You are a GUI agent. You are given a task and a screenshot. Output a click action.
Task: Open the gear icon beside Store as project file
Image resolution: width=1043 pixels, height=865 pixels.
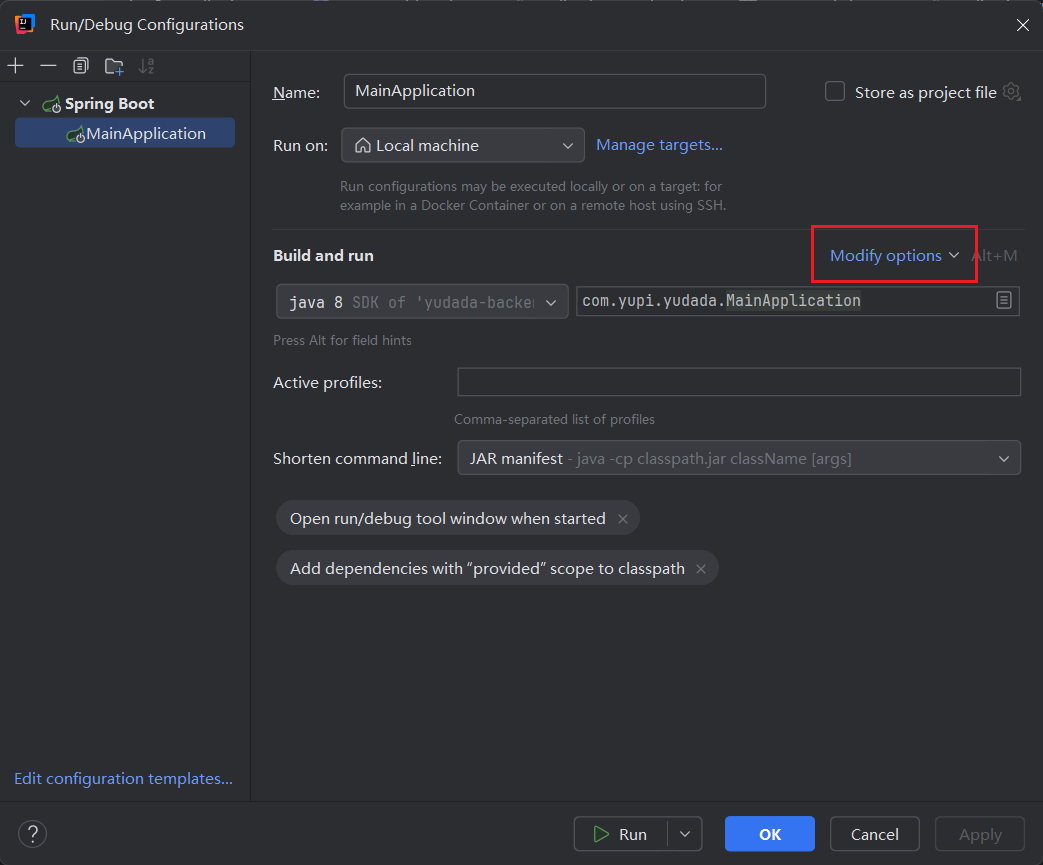1012,92
